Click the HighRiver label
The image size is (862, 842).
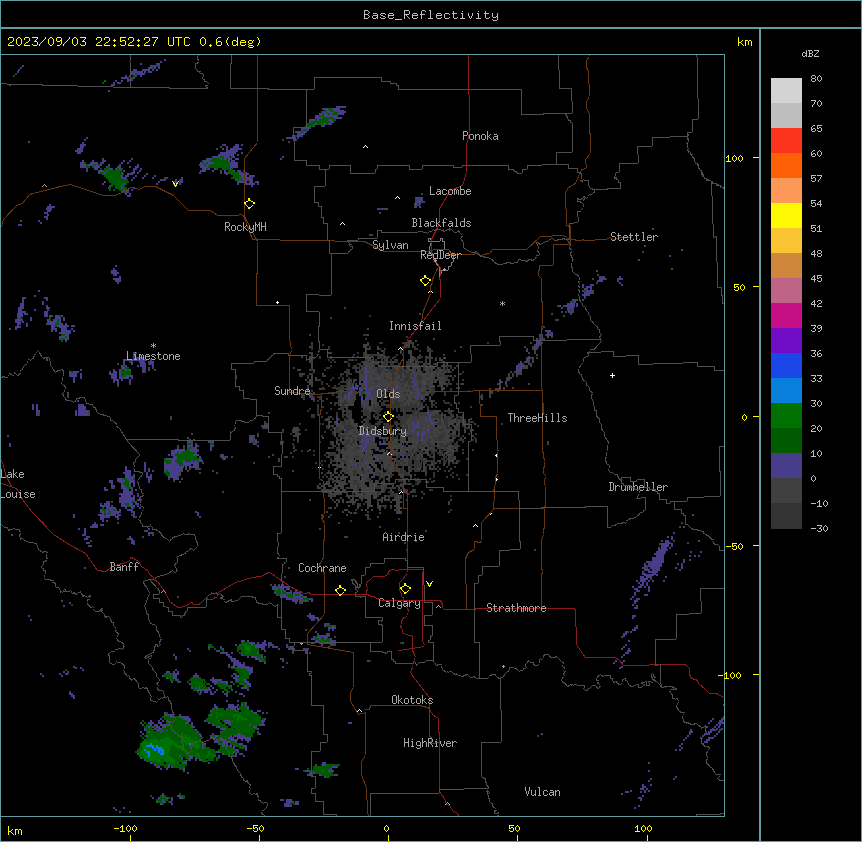click(x=430, y=743)
